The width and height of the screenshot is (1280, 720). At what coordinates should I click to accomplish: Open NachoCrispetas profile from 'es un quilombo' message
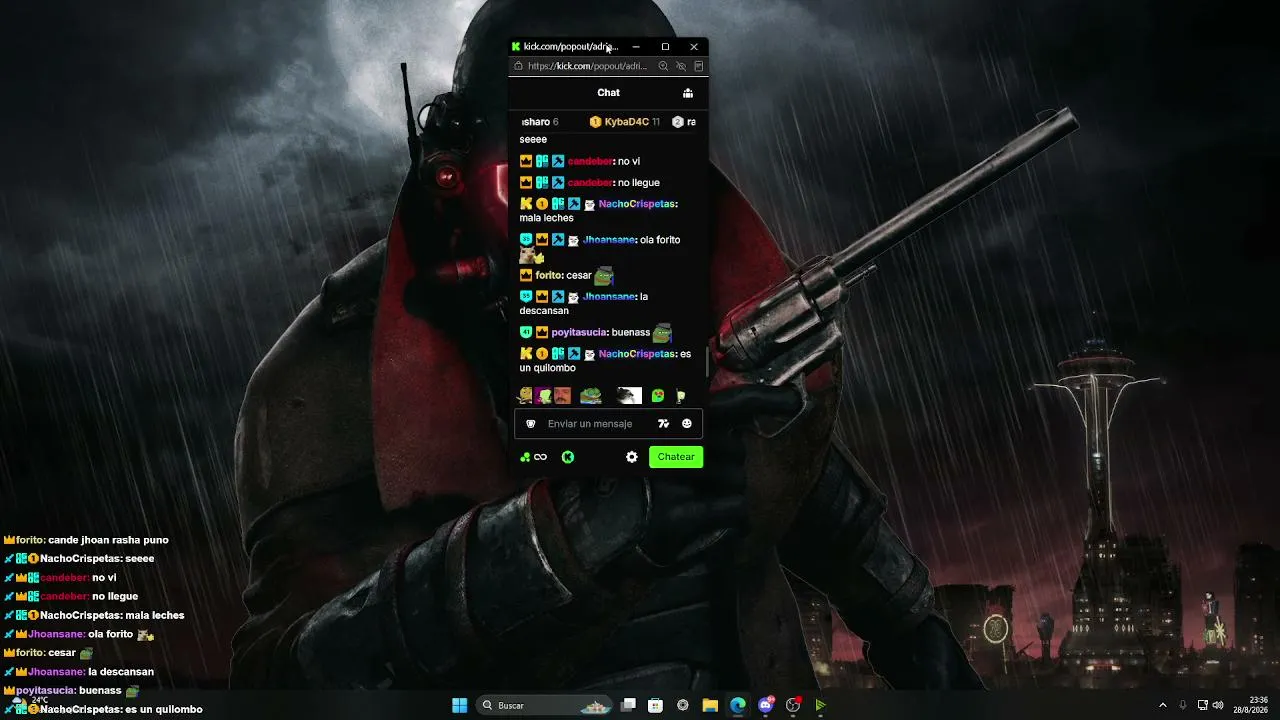tap(637, 354)
